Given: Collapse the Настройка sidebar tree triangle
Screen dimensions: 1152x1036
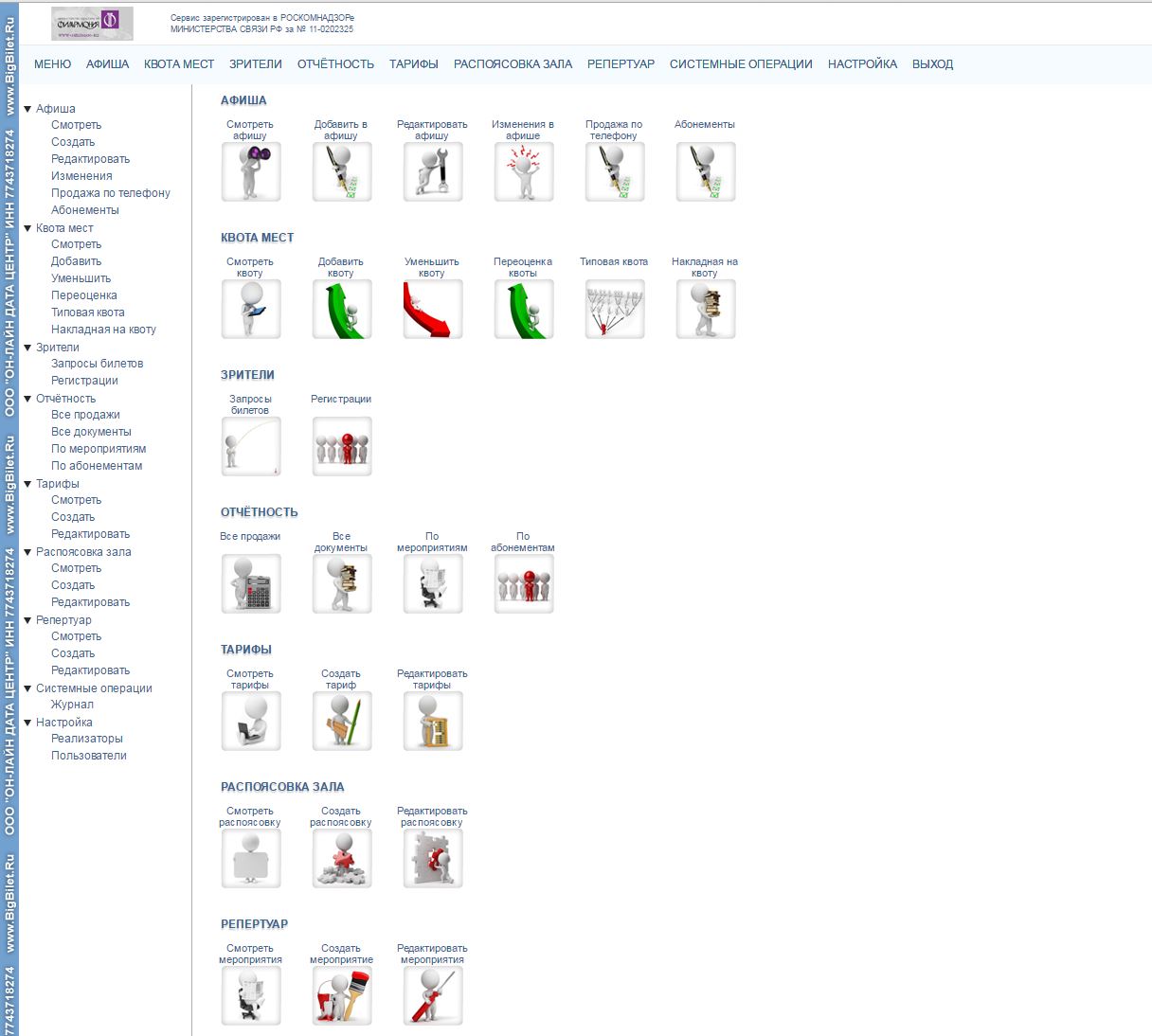Looking at the screenshot, I should (27, 723).
